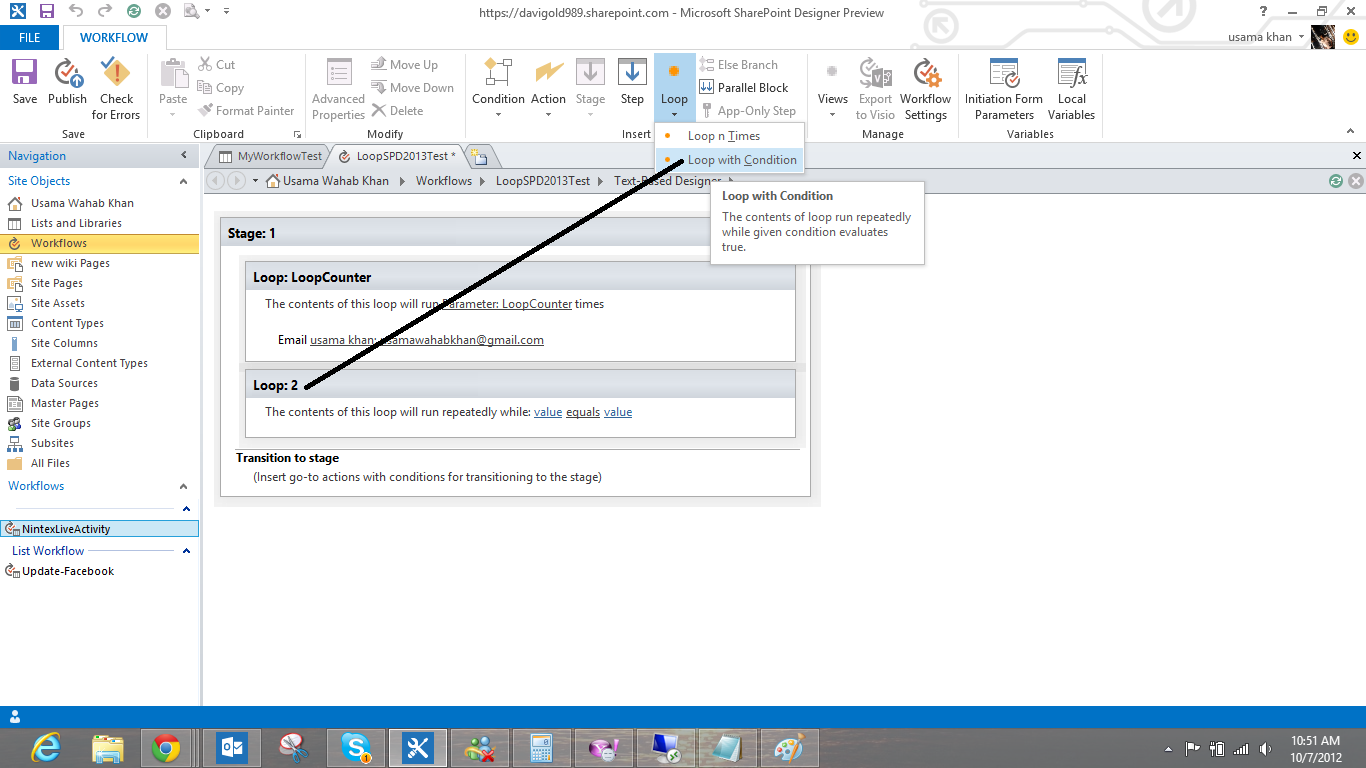
Task: Click the green refresh icon in address bar
Action: tap(1336, 181)
